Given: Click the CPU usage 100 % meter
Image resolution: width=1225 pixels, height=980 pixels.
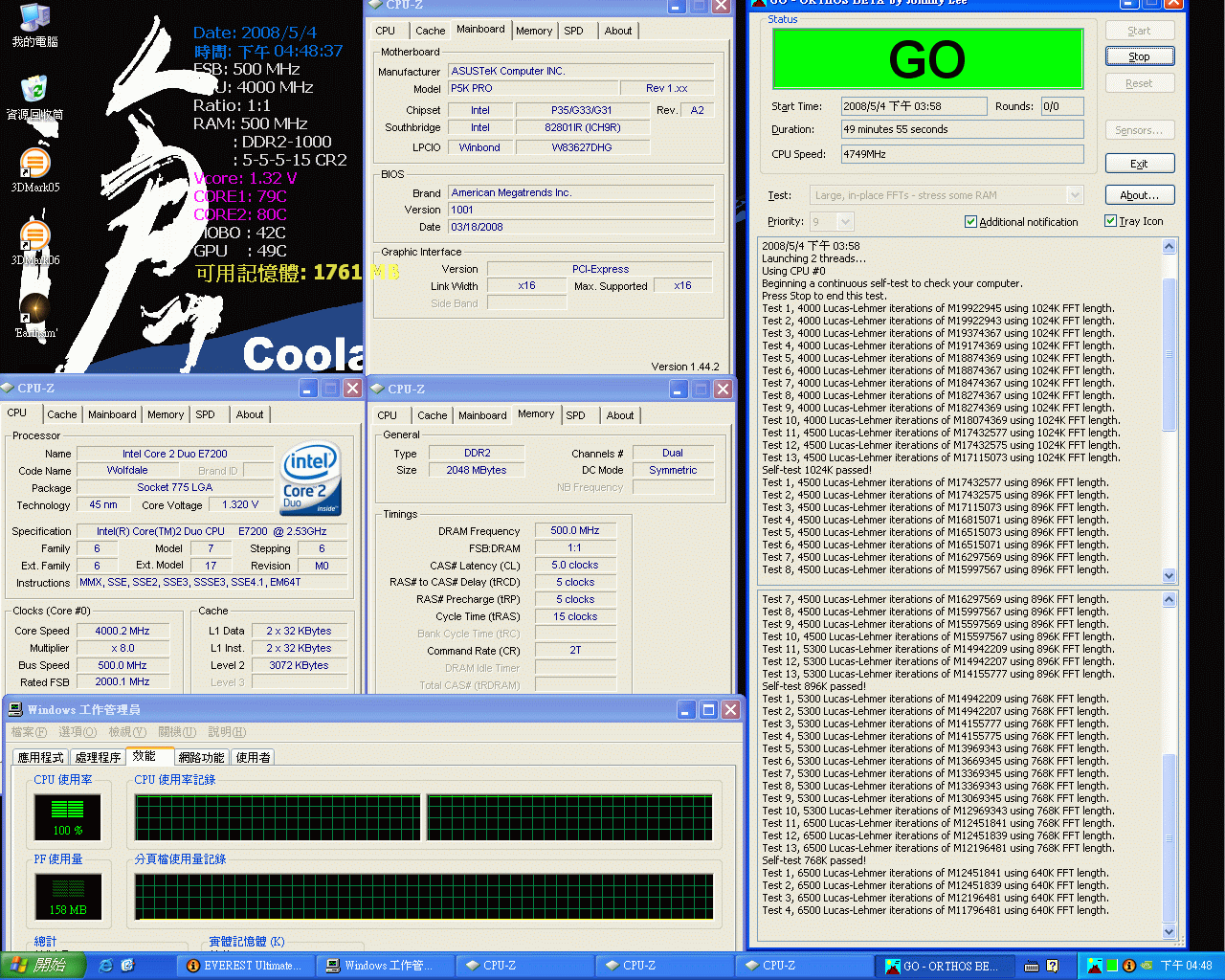Looking at the screenshot, I should (x=67, y=817).
